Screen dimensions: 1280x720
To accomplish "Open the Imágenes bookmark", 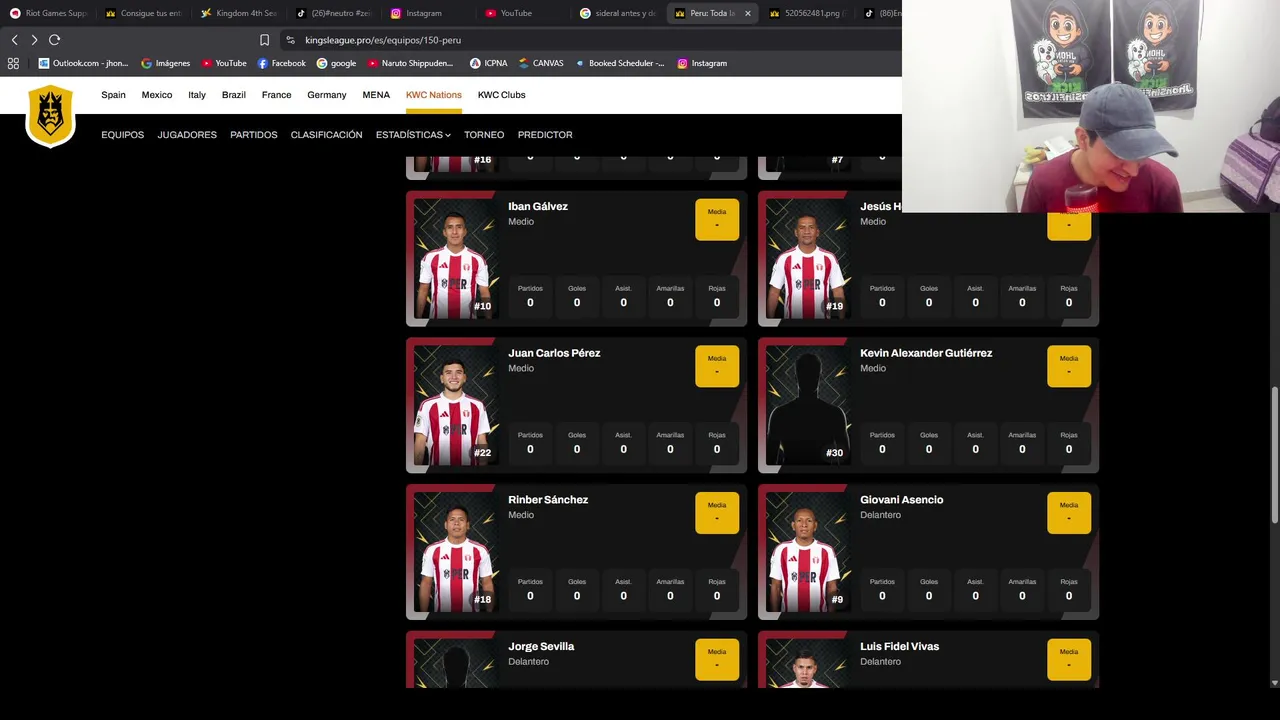I will [x=165, y=63].
